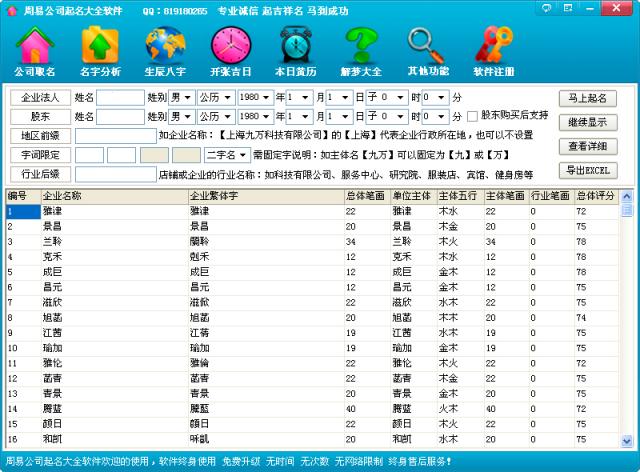Click the 马上起名 button

click(587, 98)
